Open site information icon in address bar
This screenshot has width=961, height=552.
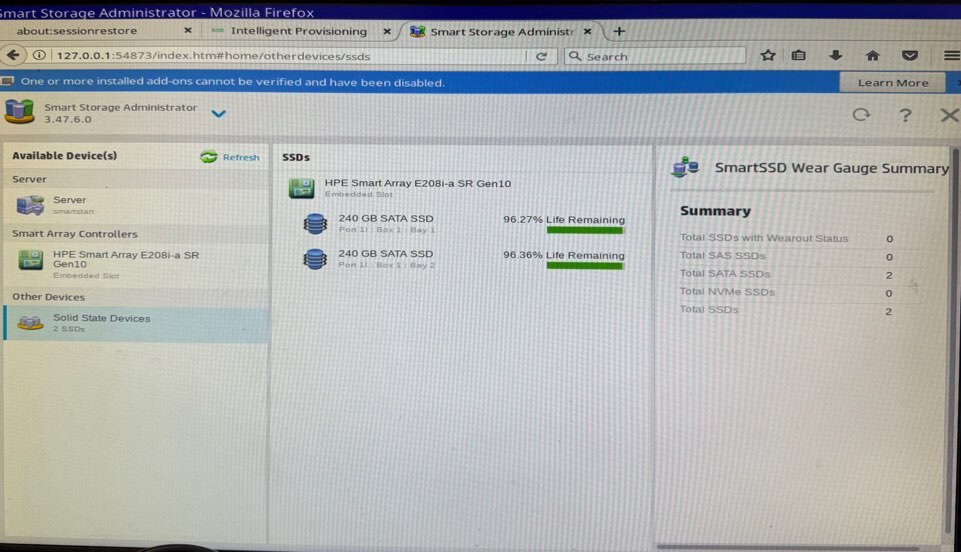(x=39, y=55)
